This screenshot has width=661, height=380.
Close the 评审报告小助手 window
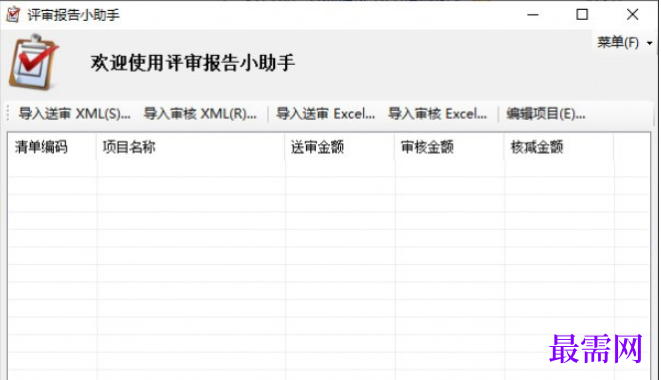tap(632, 15)
